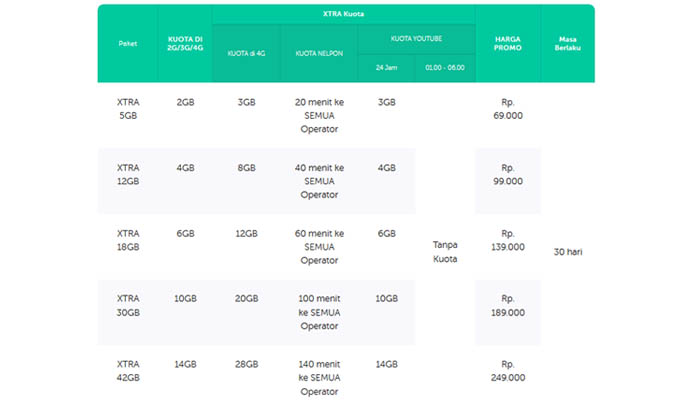Select the XTRA 30GB package cell
Screen dimensions: 700x400
[x=128, y=304]
